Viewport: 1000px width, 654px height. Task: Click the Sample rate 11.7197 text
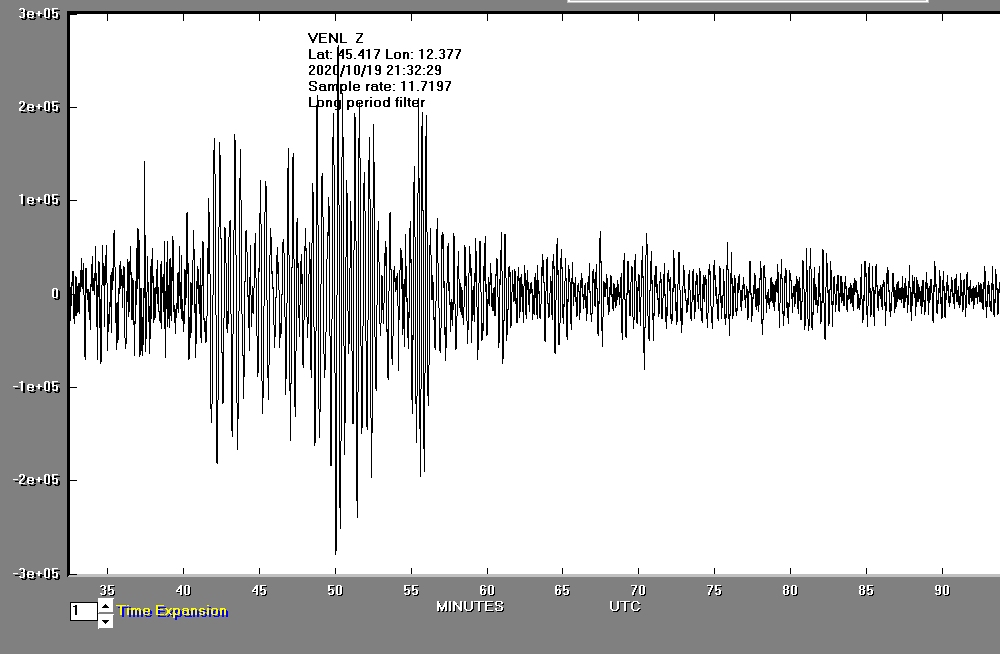(x=379, y=86)
